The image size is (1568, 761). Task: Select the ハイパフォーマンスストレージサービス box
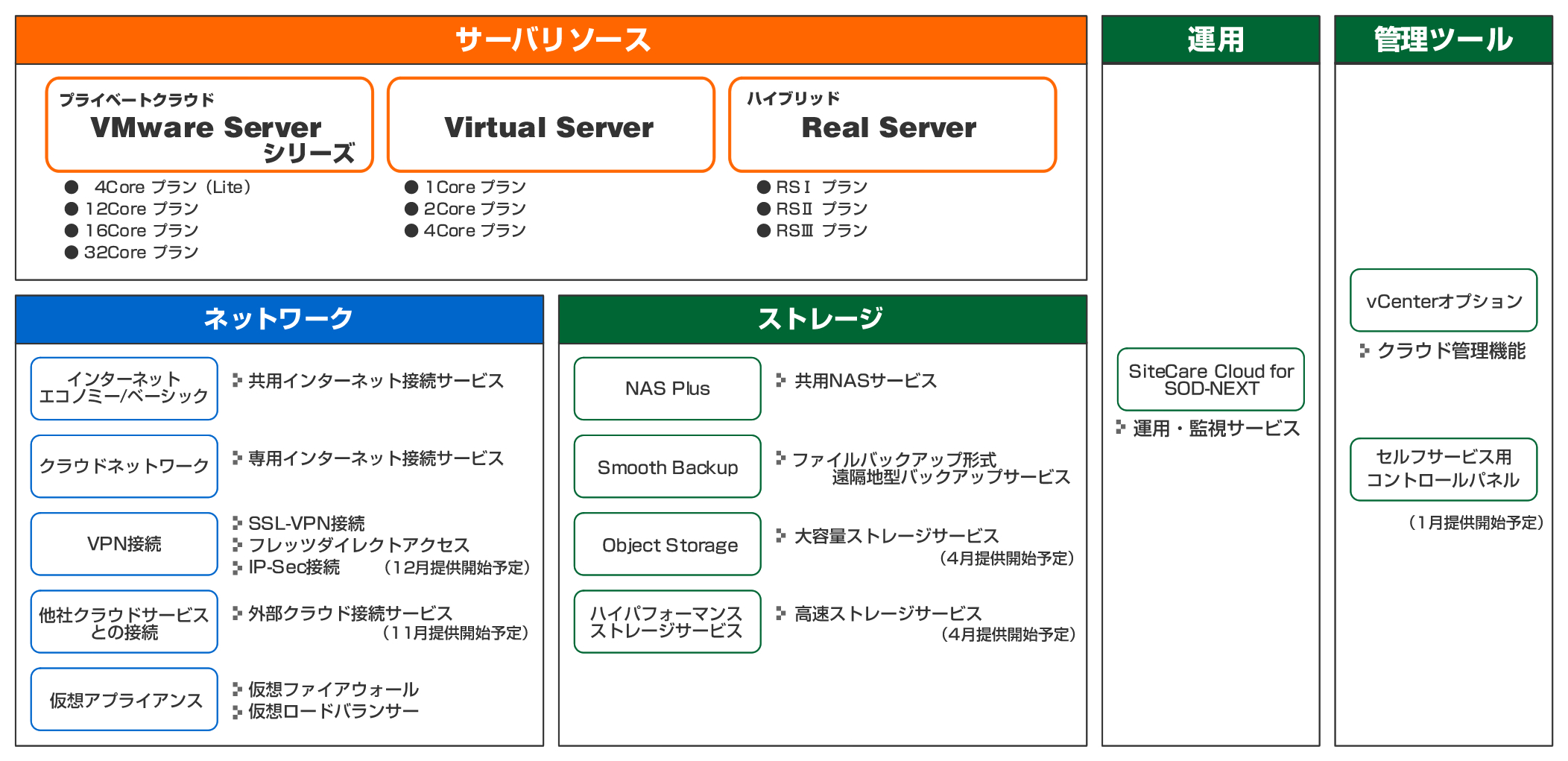point(668,622)
